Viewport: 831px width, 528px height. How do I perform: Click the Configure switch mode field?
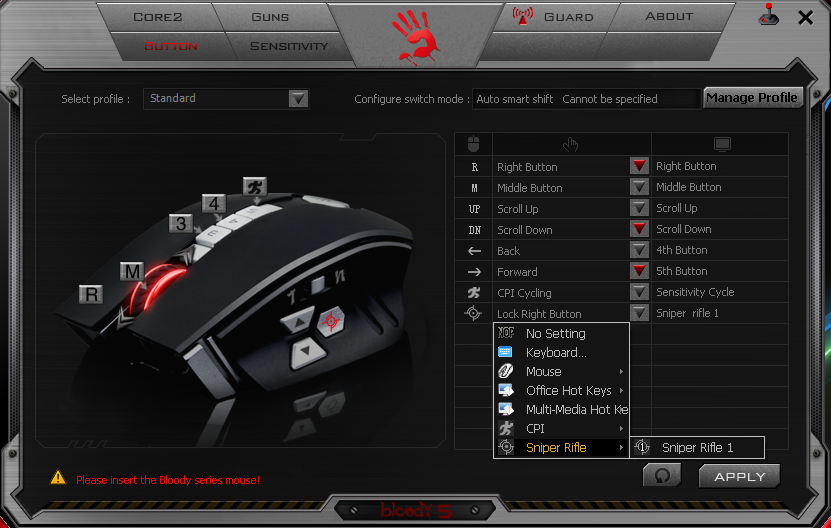tap(587, 99)
